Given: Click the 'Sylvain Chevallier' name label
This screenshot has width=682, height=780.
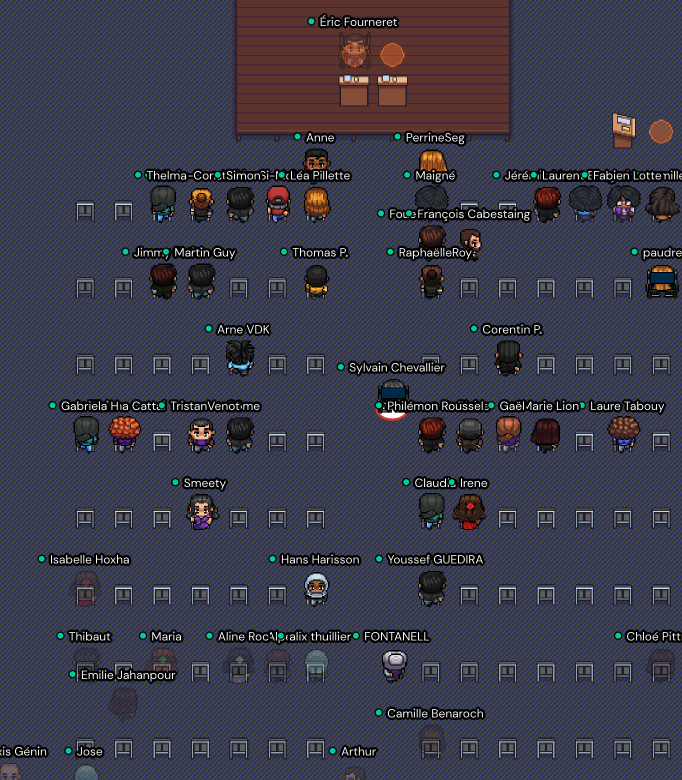Looking at the screenshot, I should click(x=396, y=368).
